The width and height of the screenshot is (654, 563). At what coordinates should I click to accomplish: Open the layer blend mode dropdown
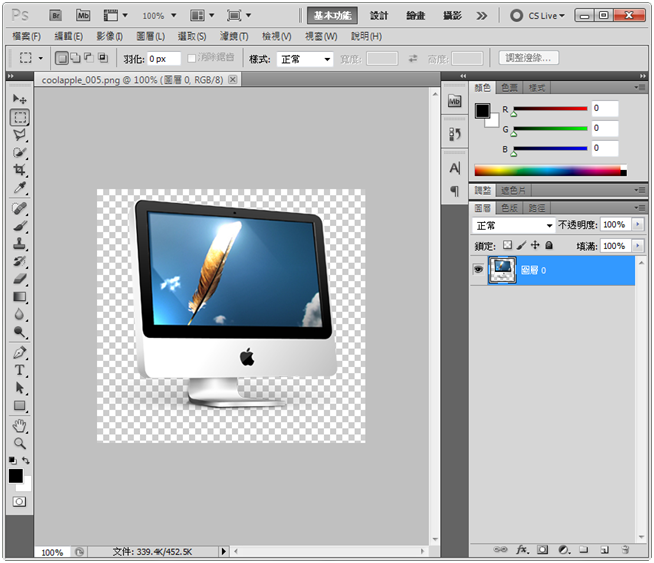(514, 226)
